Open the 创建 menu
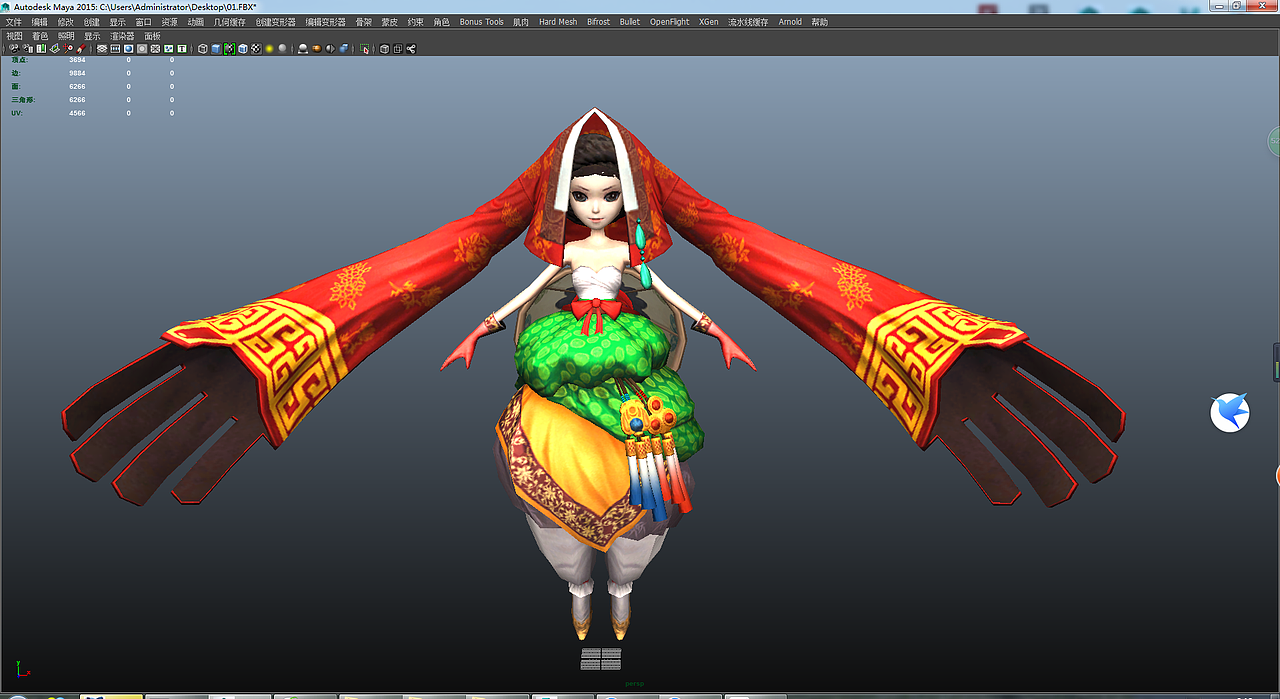This screenshot has width=1280, height=699. click(x=92, y=22)
